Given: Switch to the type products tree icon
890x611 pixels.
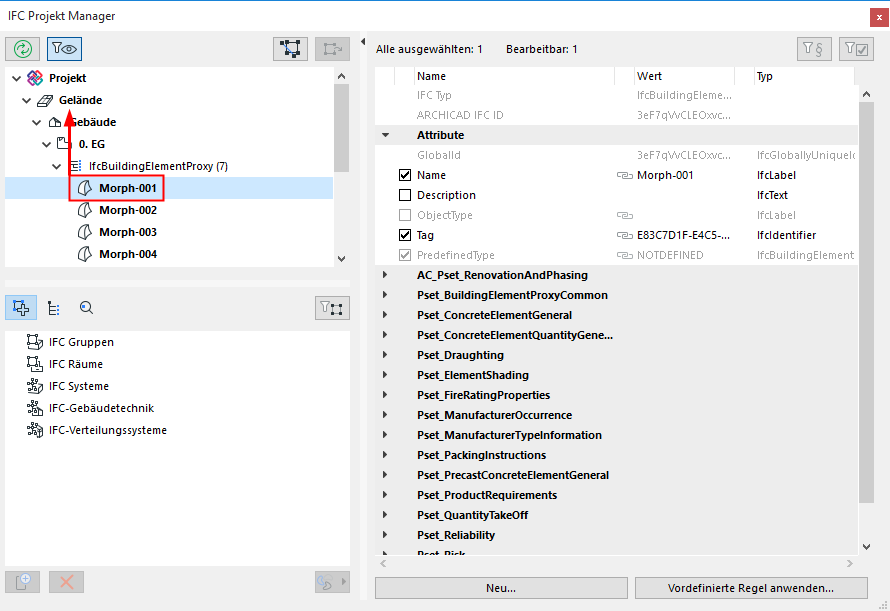Looking at the screenshot, I should click(54, 308).
